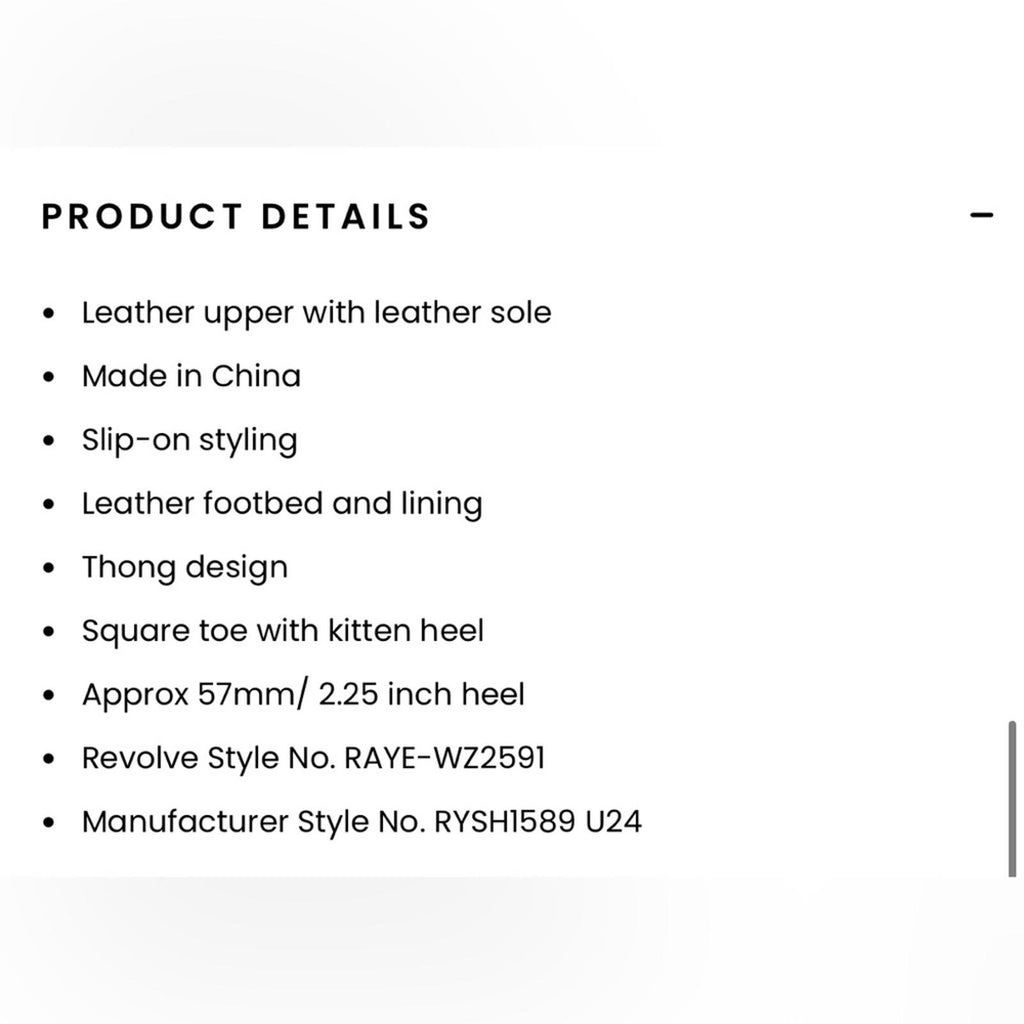Click Manufacturer Style No. RYSH1589 U24
The width and height of the screenshot is (1024, 1024).
coord(364,821)
